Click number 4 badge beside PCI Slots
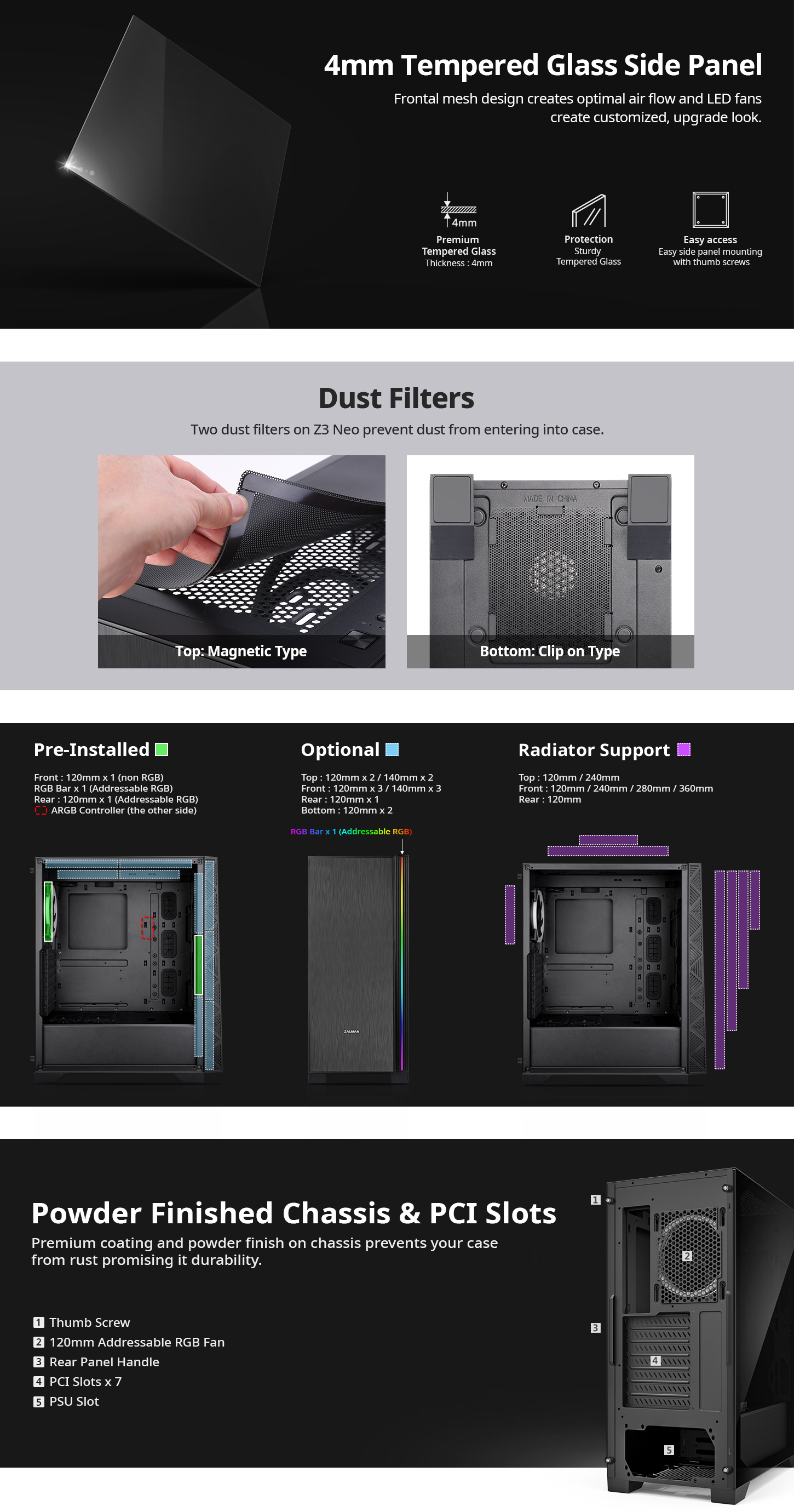Image resolution: width=794 pixels, height=1512 pixels. tap(39, 1382)
